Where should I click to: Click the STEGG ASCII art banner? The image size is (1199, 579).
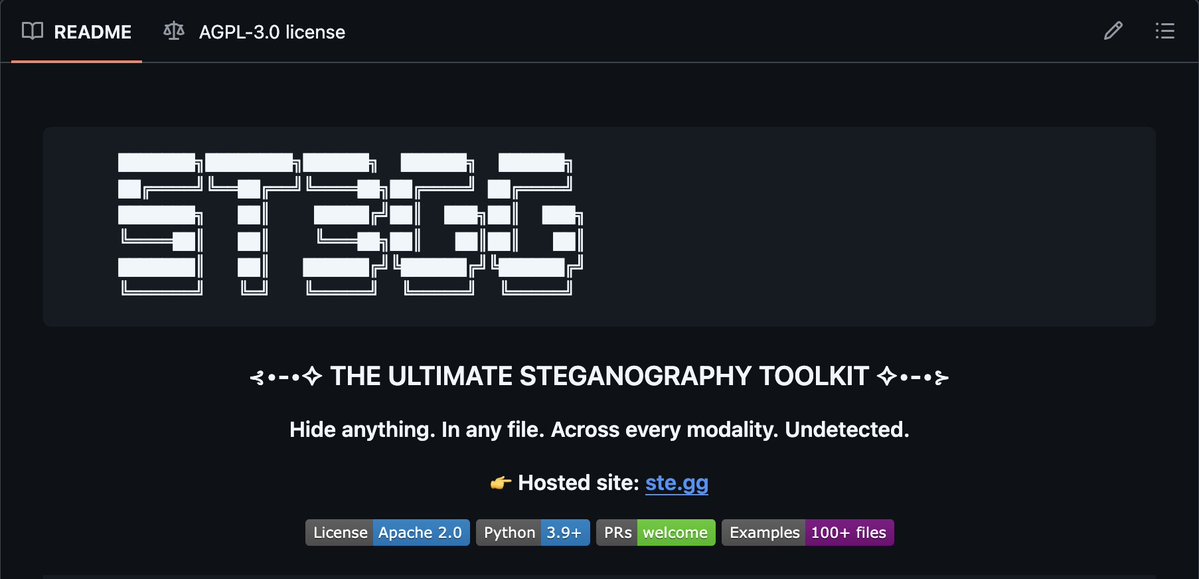click(x=350, y=224)
